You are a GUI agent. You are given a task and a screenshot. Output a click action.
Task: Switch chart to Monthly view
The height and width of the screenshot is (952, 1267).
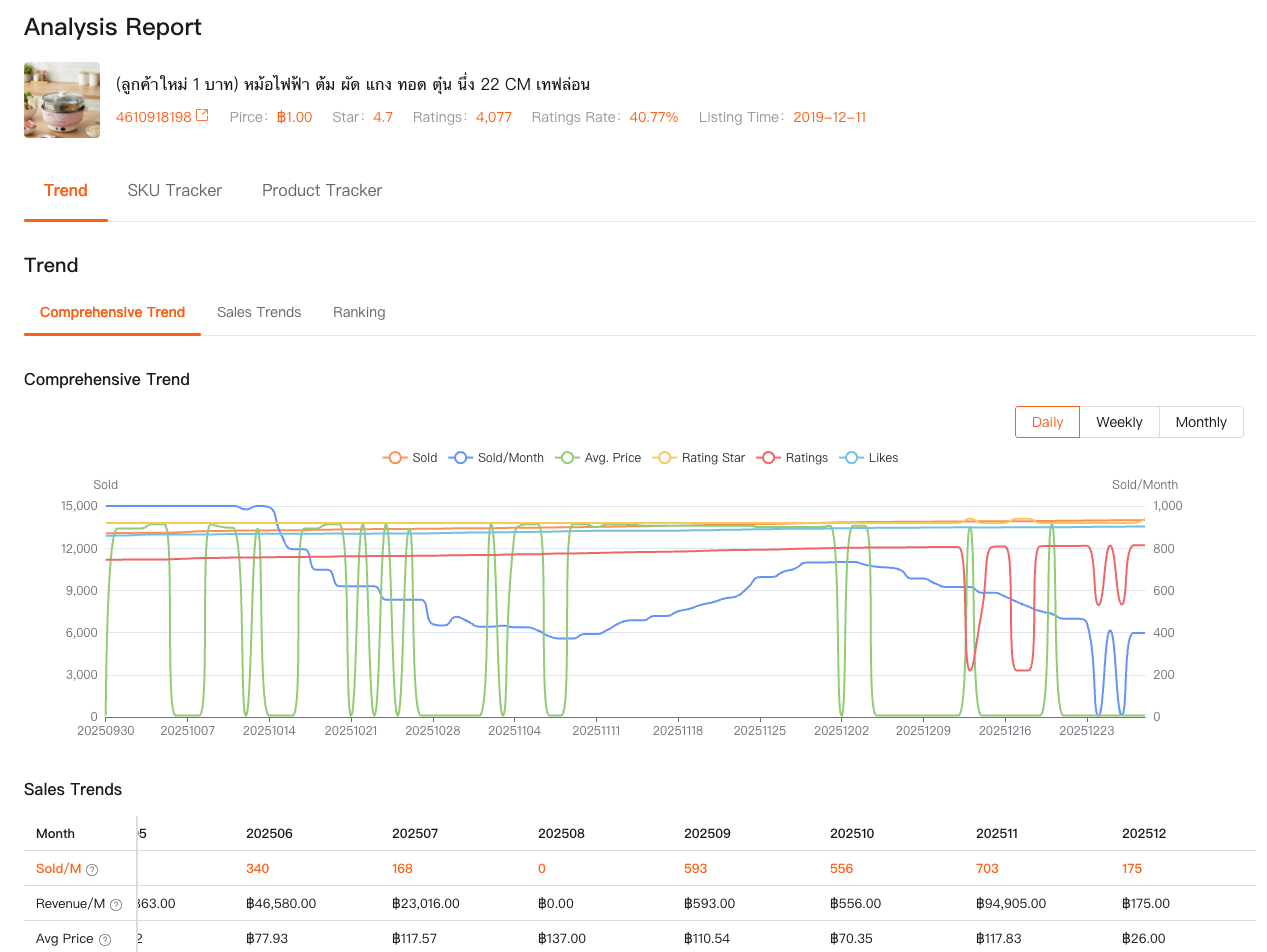point(1201,422)
